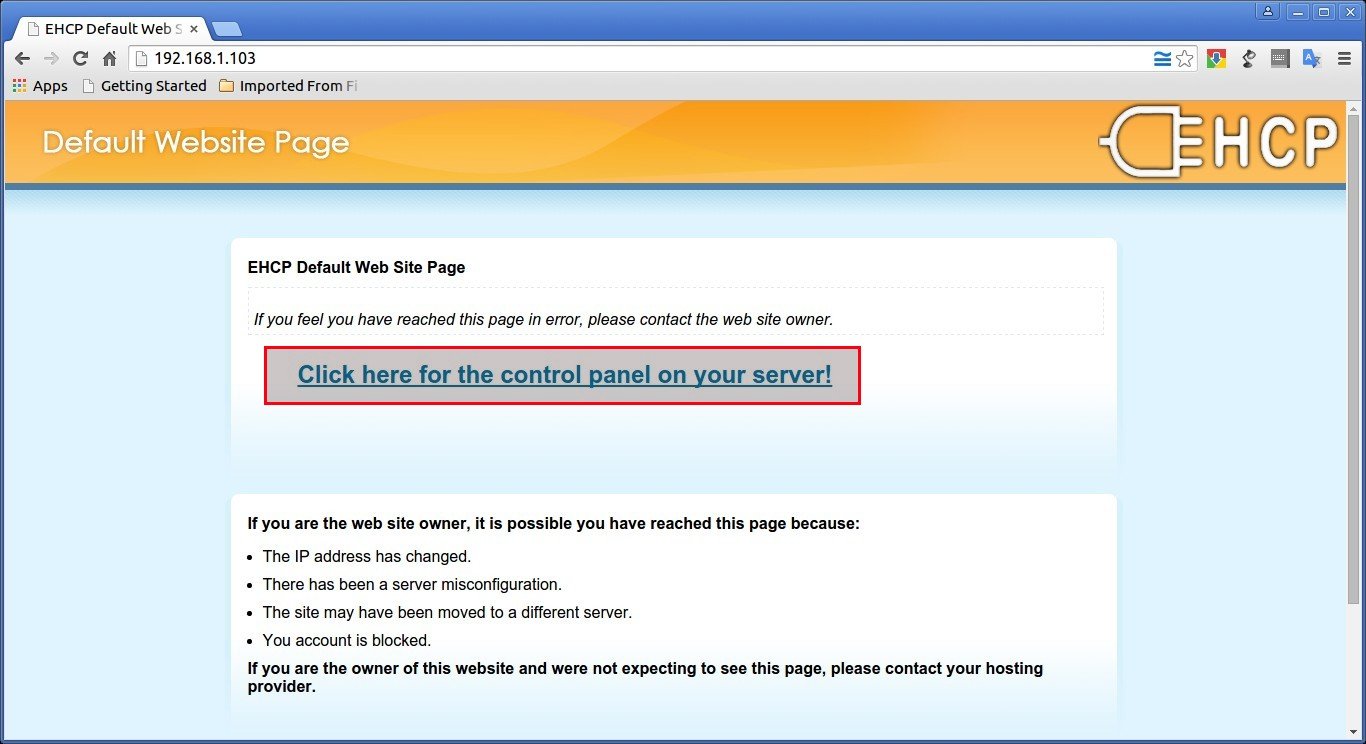Click 'please contact your hosting provider' paragraph
Viewport: 1366px width, 744px height.
tap(645, 677)
